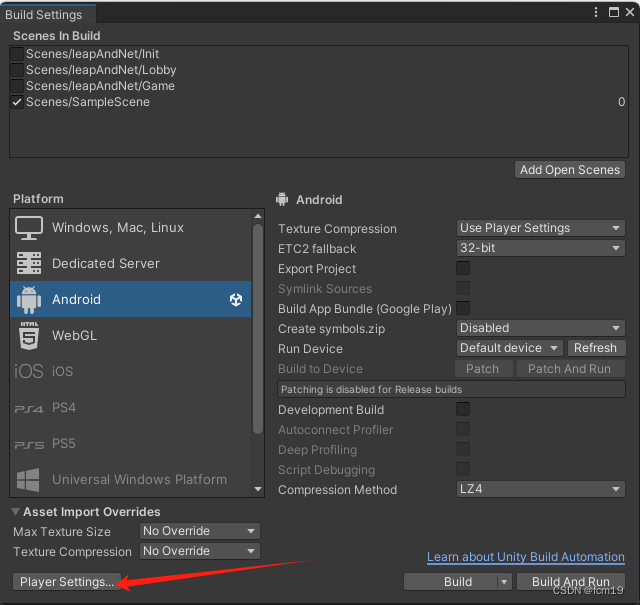This screenshot has width=640, height=605.
Task: Click the iOS platform icon
Action: 29,371
